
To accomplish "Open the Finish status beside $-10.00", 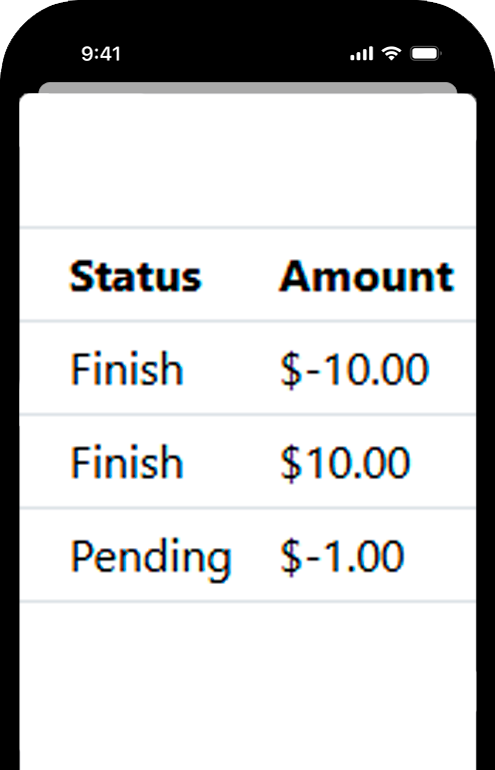I will (x=127, y=369).
